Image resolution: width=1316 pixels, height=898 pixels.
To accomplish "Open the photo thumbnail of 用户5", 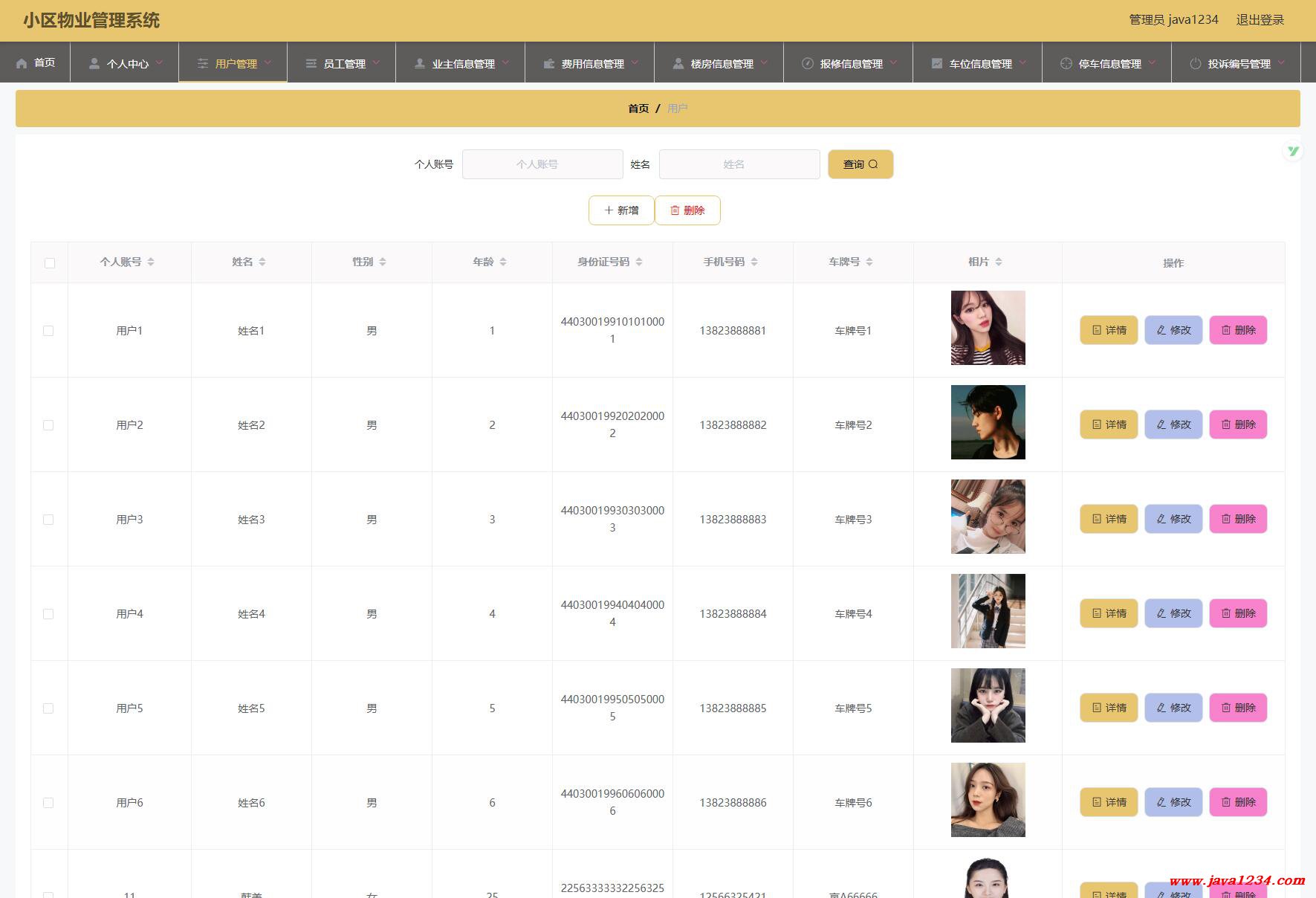I will (x=988, y=705).
